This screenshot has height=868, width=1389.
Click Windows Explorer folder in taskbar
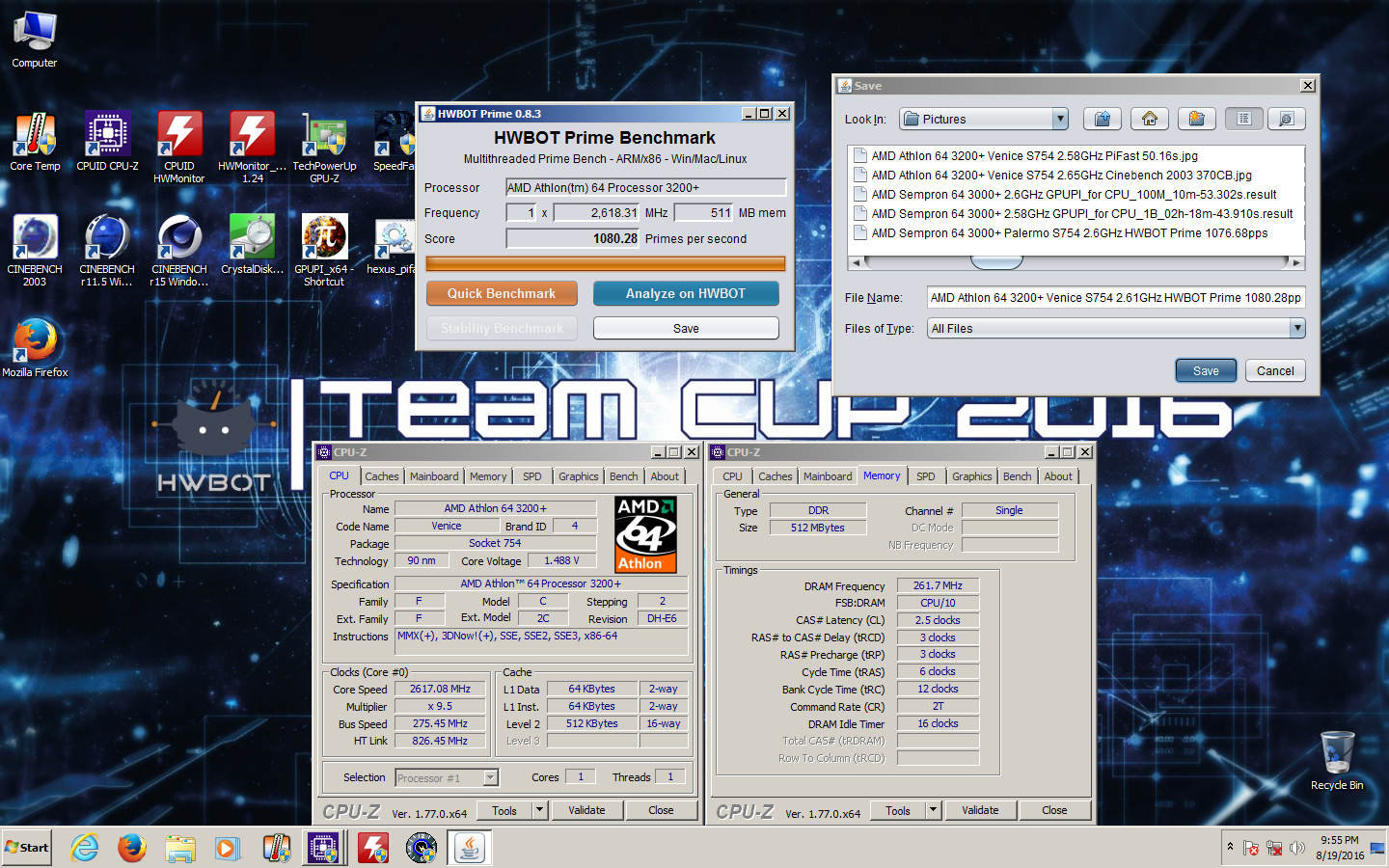[x=179, y=848]
